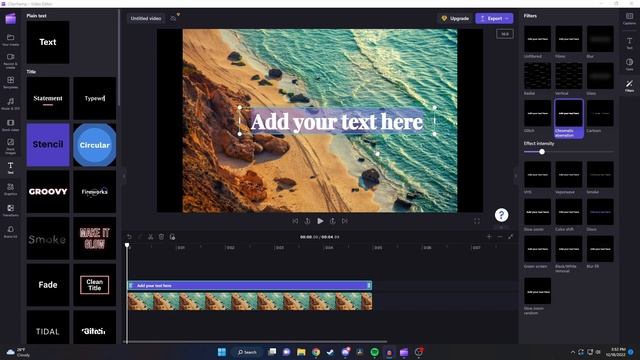This screenshot has height=360, width=640.
Task: Click the Split scissors tool
Action: point(150,237)
